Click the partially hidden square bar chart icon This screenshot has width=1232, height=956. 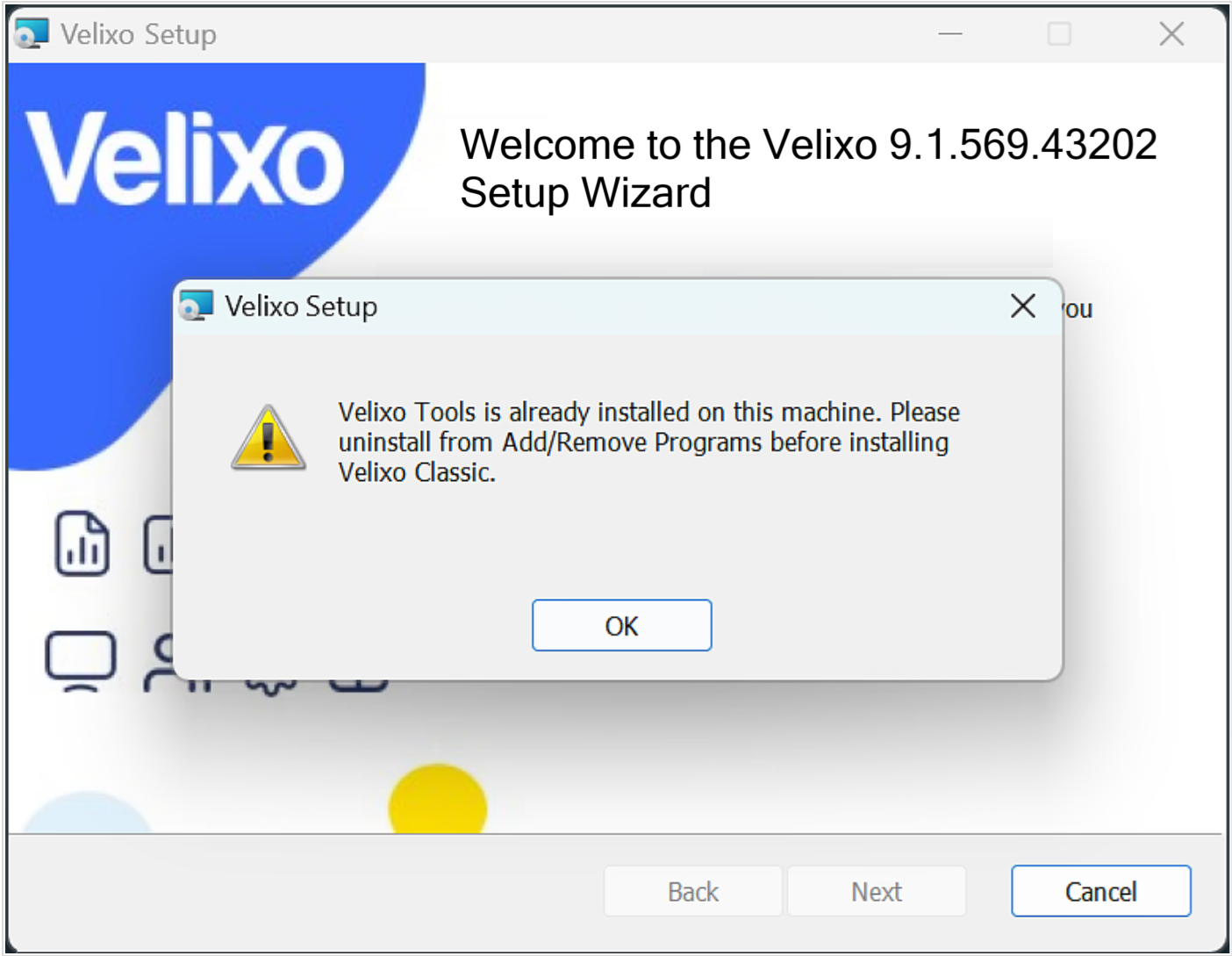pyautogui.click(x=159, y=545)
